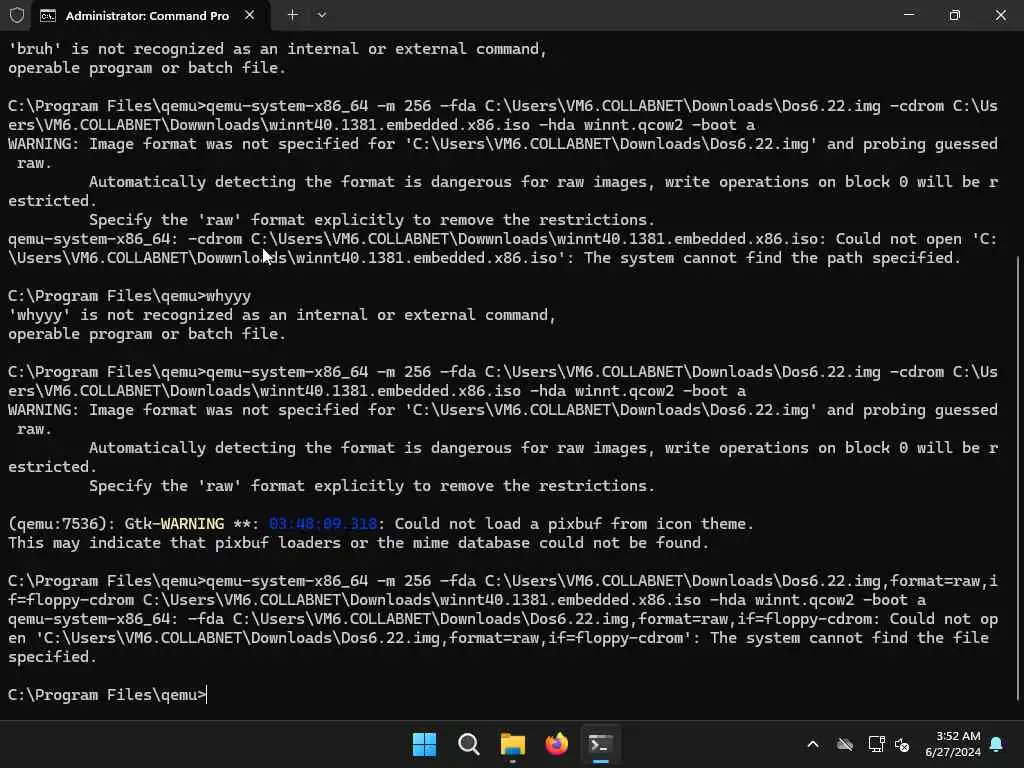1024x768 pixels.
Task: Expand the new tab profile dropdown
Action: (x=322, y=15)
